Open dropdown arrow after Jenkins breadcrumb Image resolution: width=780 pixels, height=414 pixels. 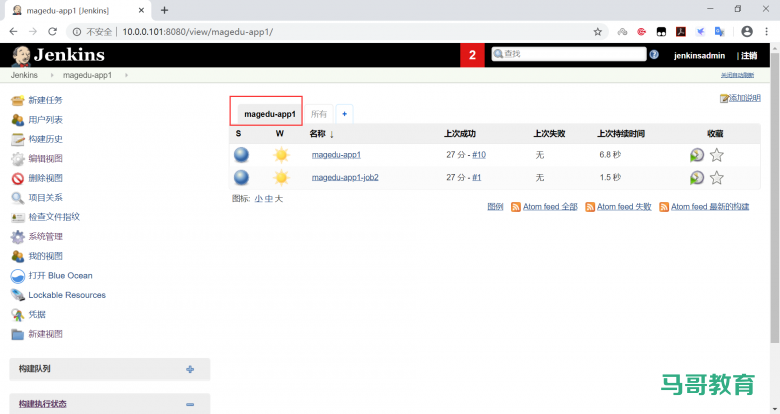pyautogui.click(x=51, y=75)
